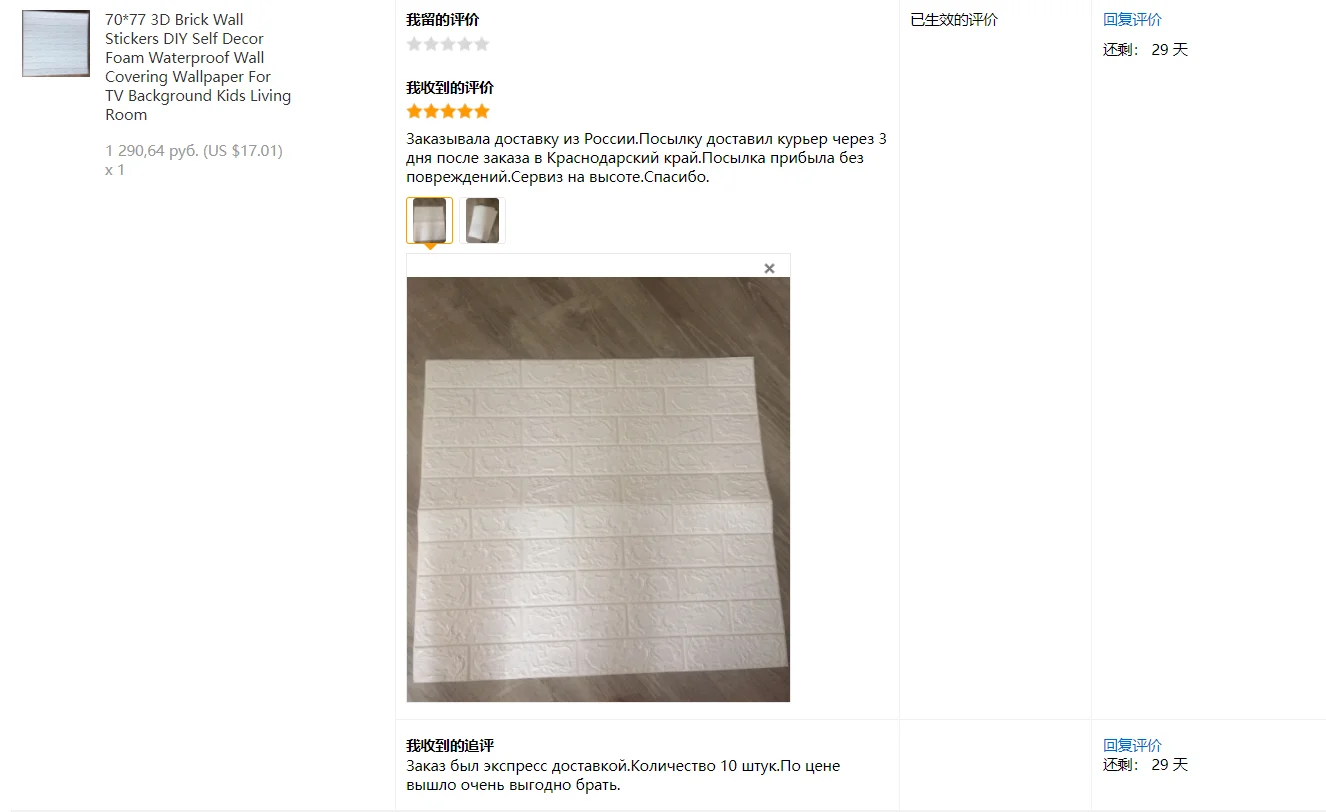The height and width of the screenshot is (812, 1326).
Task: Click the first orange star under 我收到的评价
Action: pos(415,111)
